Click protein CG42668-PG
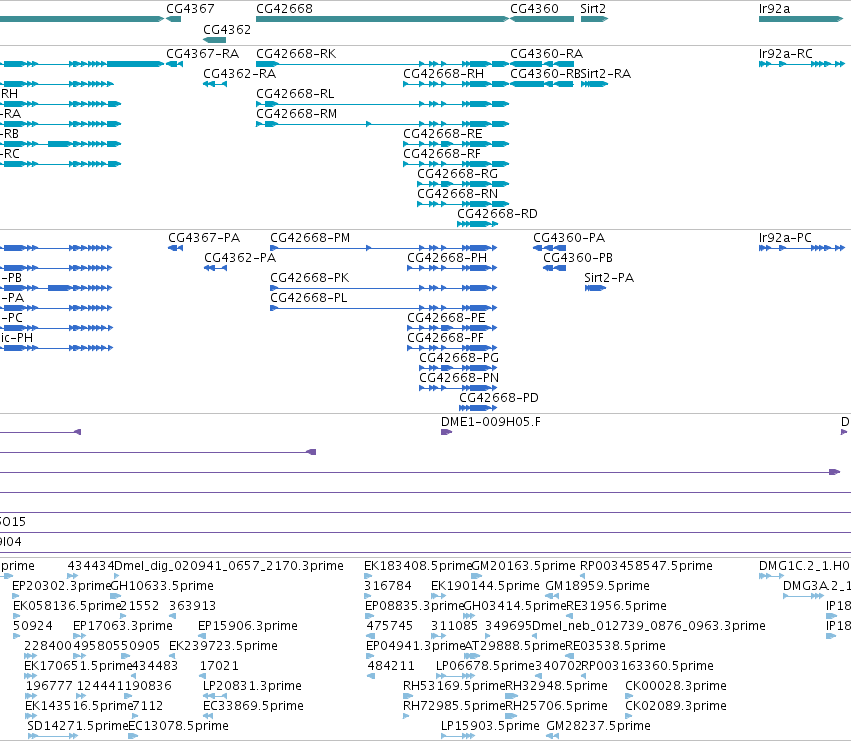 458,368
